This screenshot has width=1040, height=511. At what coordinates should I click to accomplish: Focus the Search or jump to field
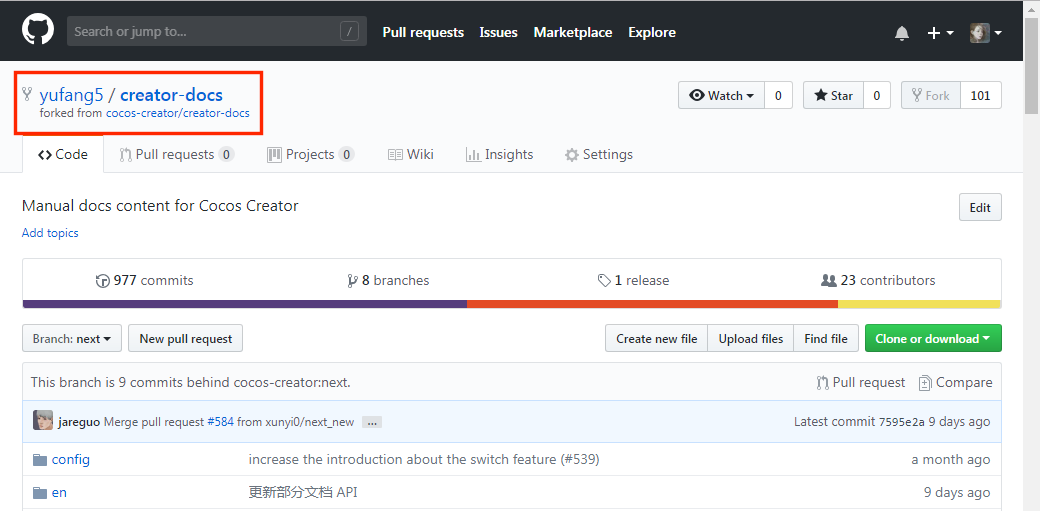pyautogui.click(x=217, y=31)
